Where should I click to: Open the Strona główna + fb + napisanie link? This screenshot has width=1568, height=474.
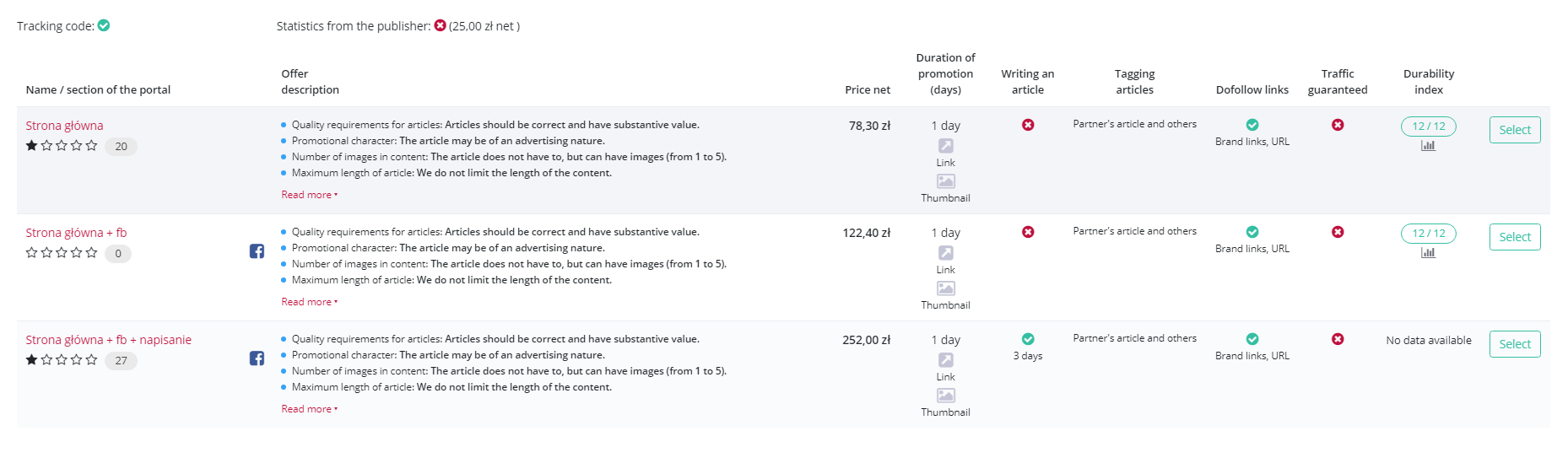coord(108,340)
